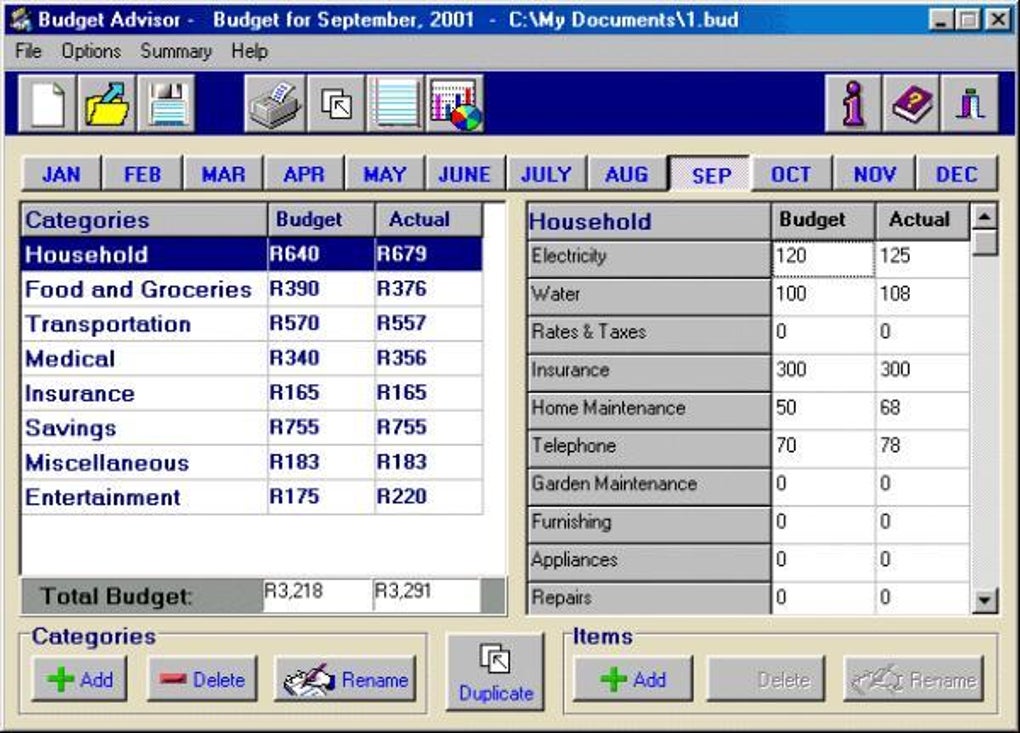The height and width of the screenshot is (733, 1020).
Task: Click Home Maintenance actual cell 68
Action: [x=922, y=410]
